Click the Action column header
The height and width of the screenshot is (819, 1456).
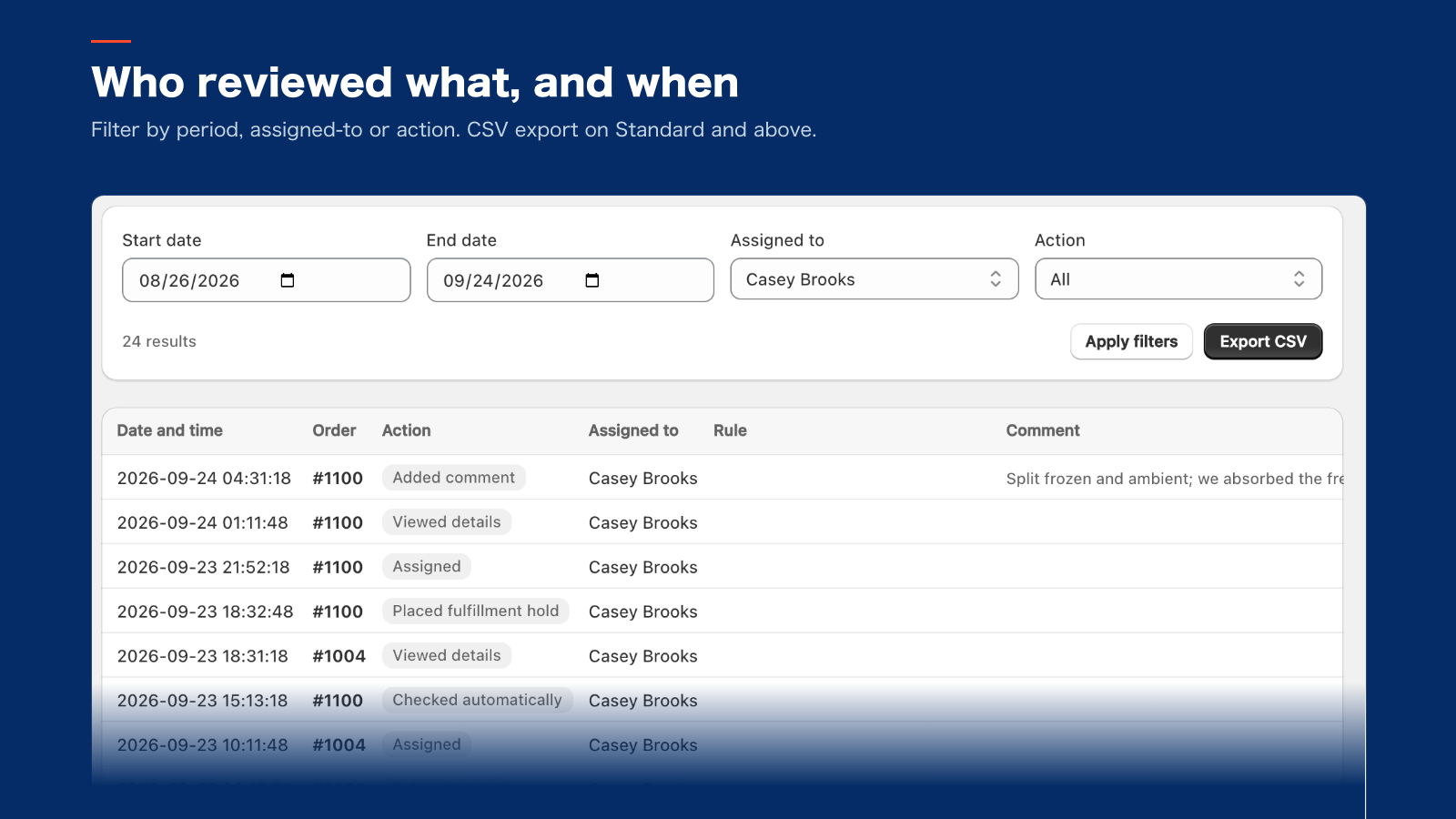[407, 430]
